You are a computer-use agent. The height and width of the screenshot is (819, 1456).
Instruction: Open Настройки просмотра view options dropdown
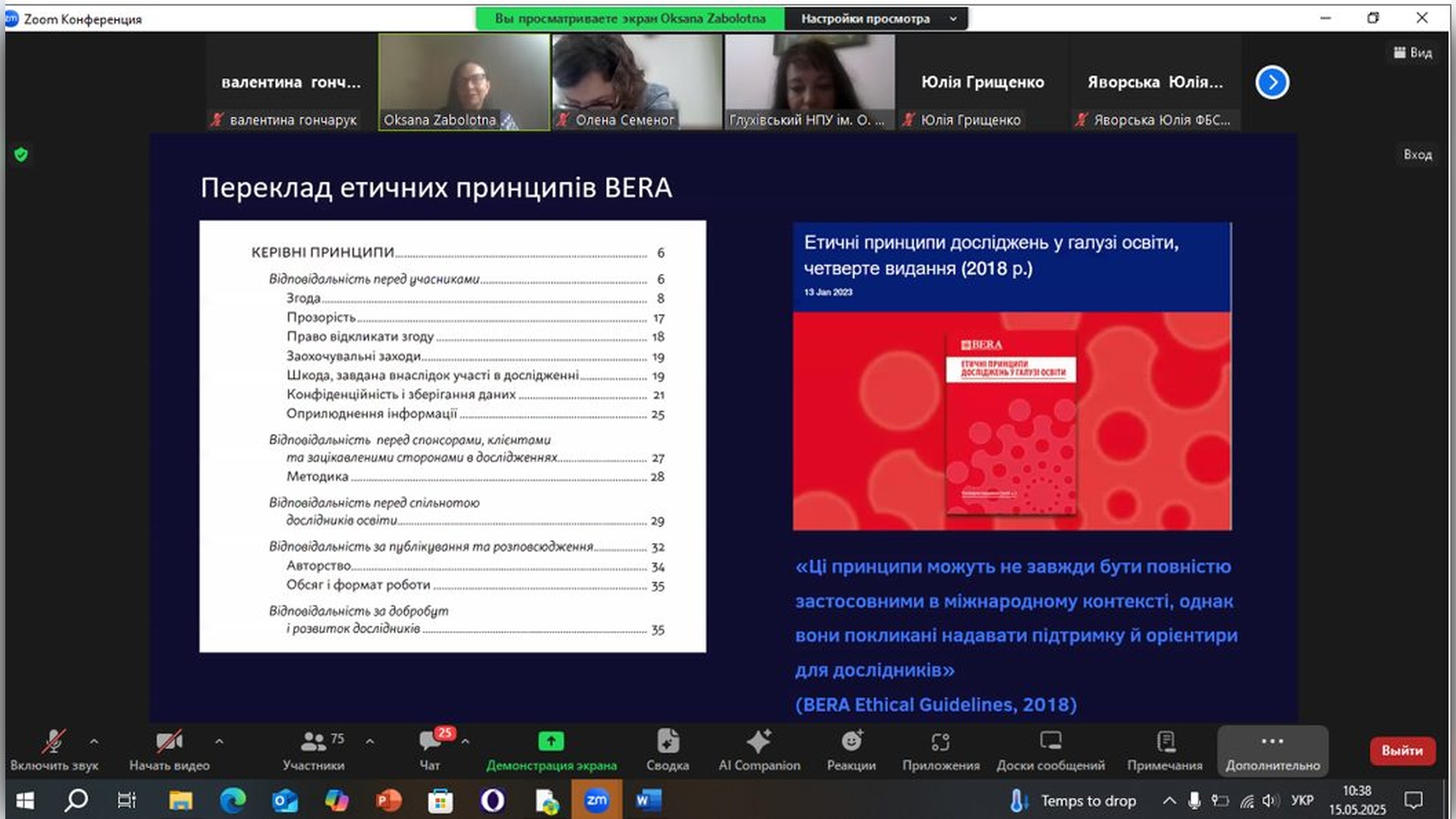(x=877, y=18)
